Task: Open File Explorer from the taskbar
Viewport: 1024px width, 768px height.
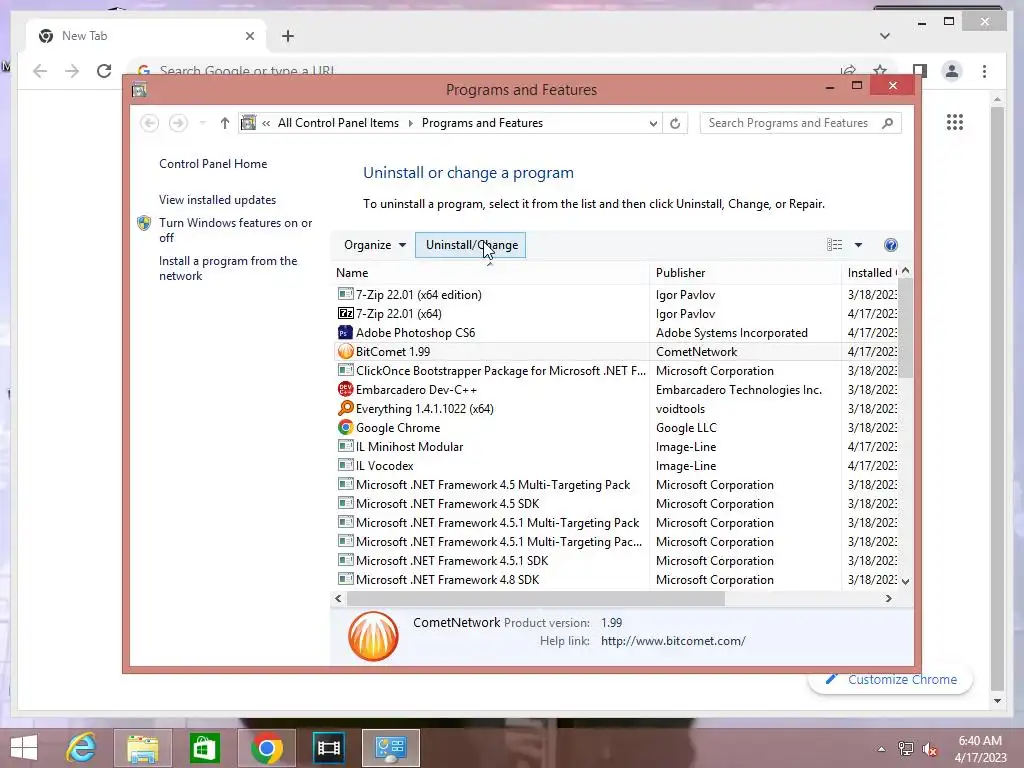Action: (x=143, y=748)
